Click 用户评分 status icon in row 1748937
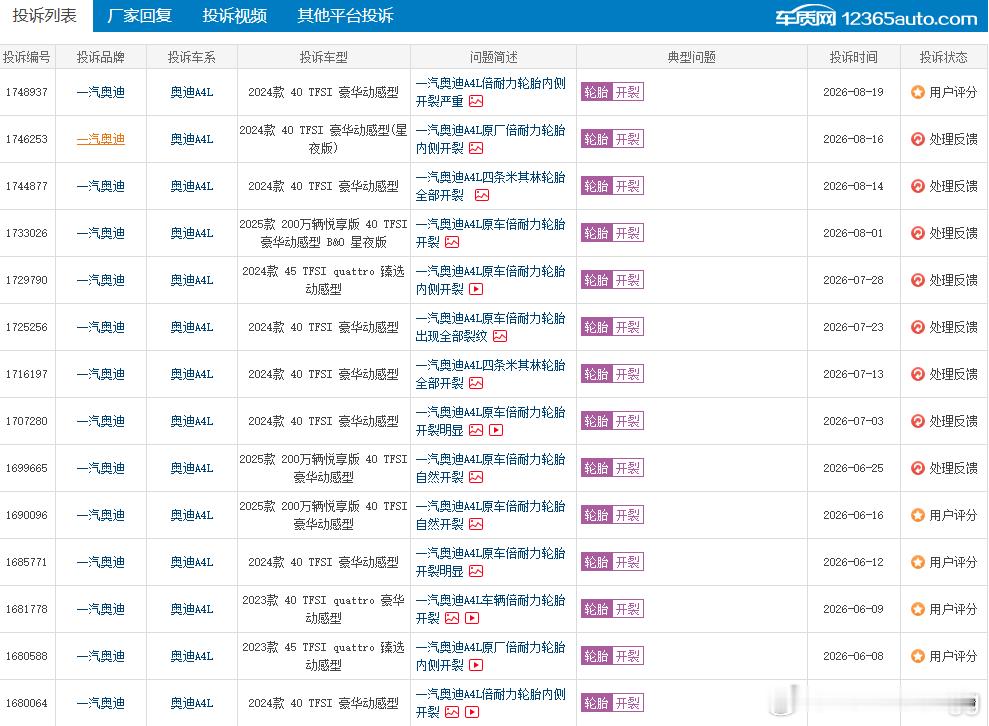This screenshot has width=989, height=726. 918,92
